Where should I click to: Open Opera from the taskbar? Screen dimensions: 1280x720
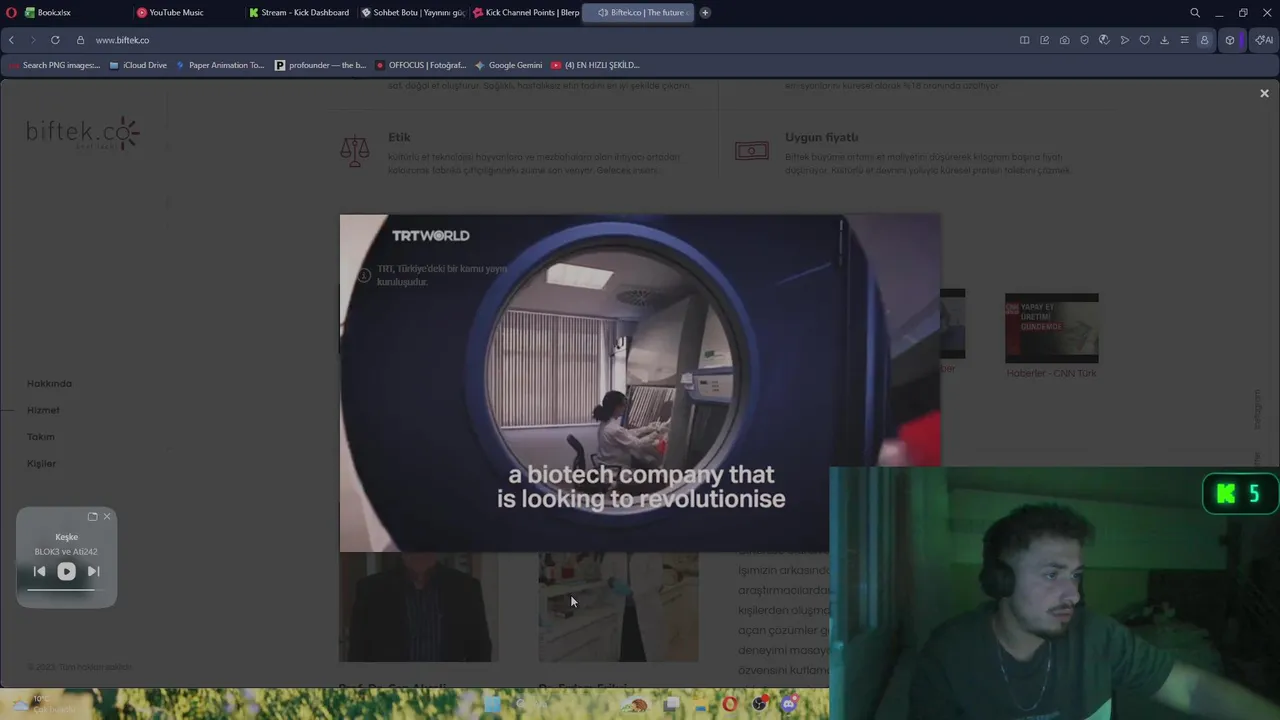click(x=730, y=704)
